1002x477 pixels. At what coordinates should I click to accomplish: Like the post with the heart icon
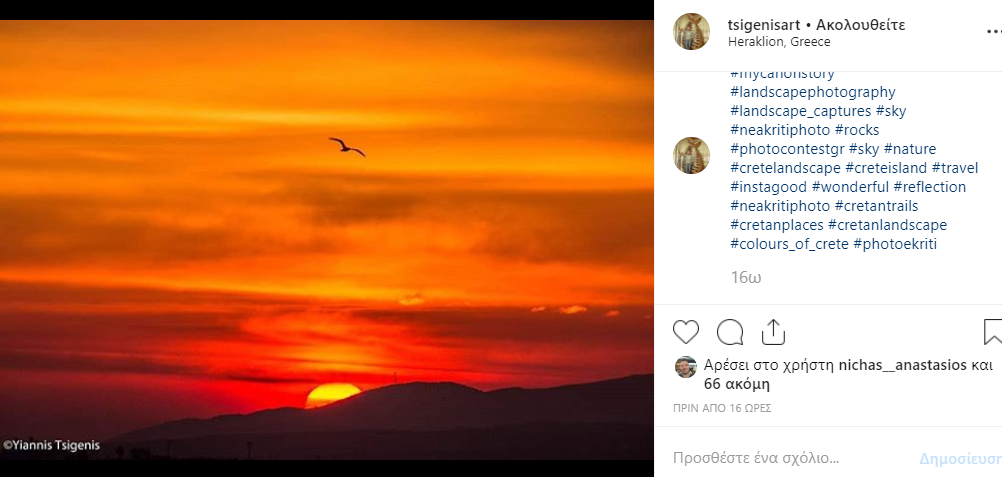pyautogui.click(x=686, y=332)
